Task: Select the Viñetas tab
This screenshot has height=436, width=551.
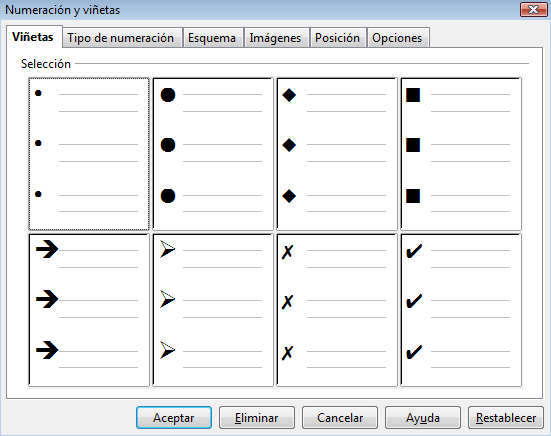Action: tap(33, 37)
